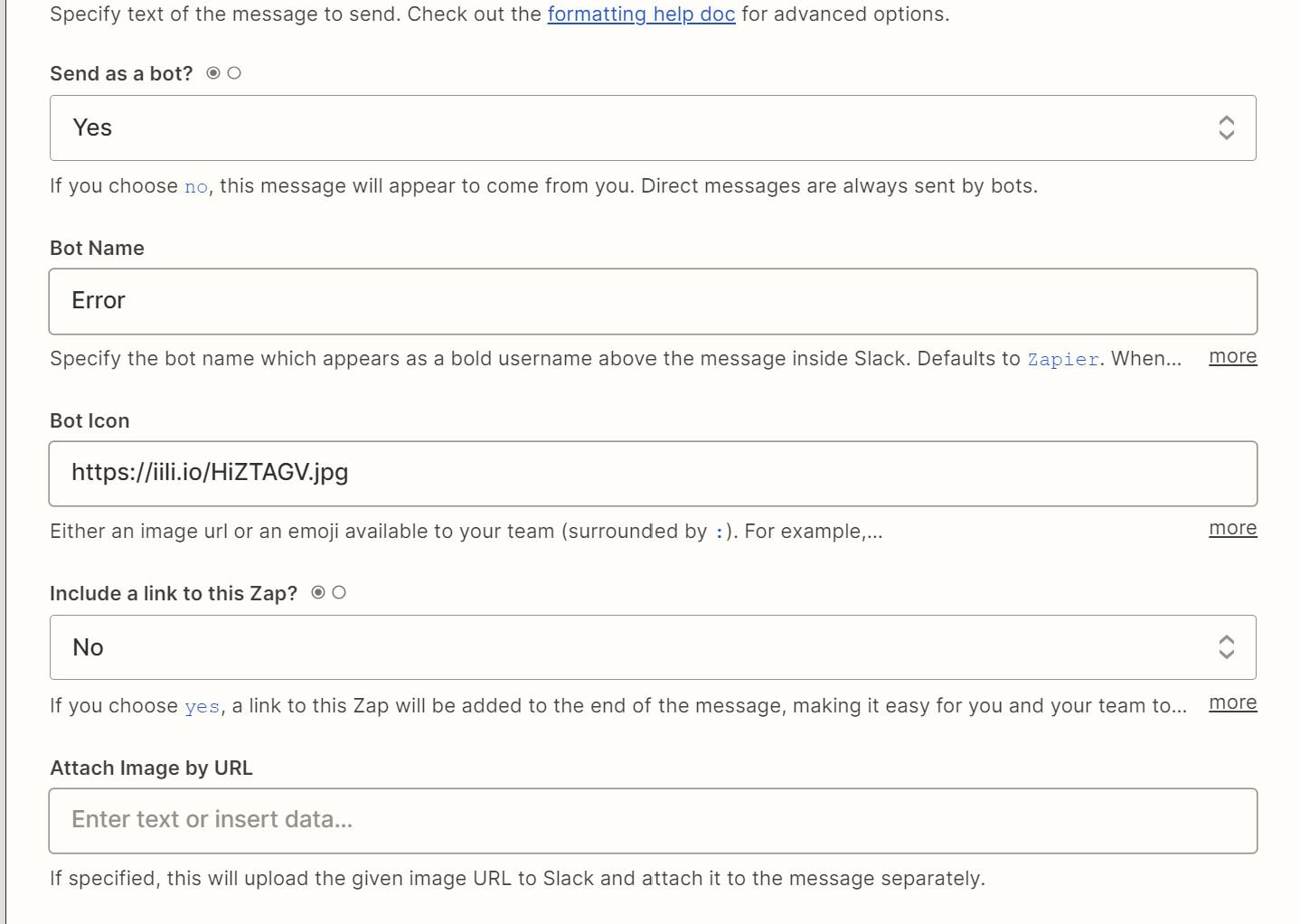Screen dimensions: 1300x924
Task: Click the Bot Icon label
Action: pyautogui.click(x=89, y=420)
